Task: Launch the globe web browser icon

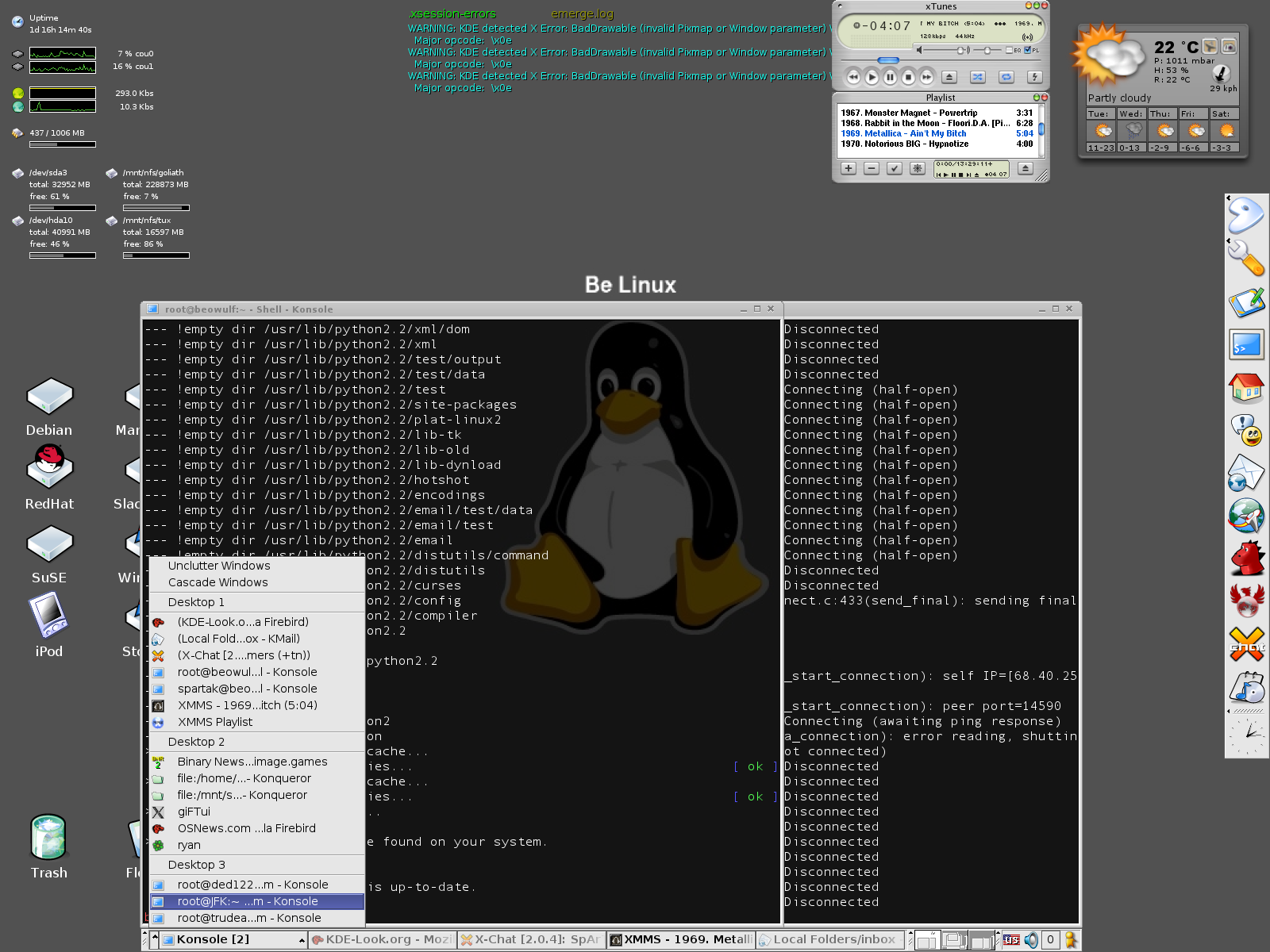Action: pos(1246,516)
